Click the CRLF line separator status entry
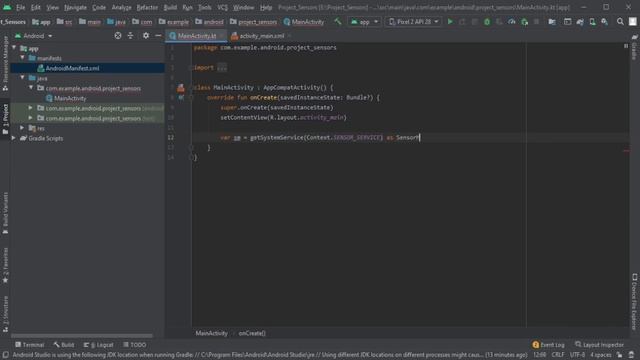This screenshot has width=640, height=360. click(x=558, y=355)
